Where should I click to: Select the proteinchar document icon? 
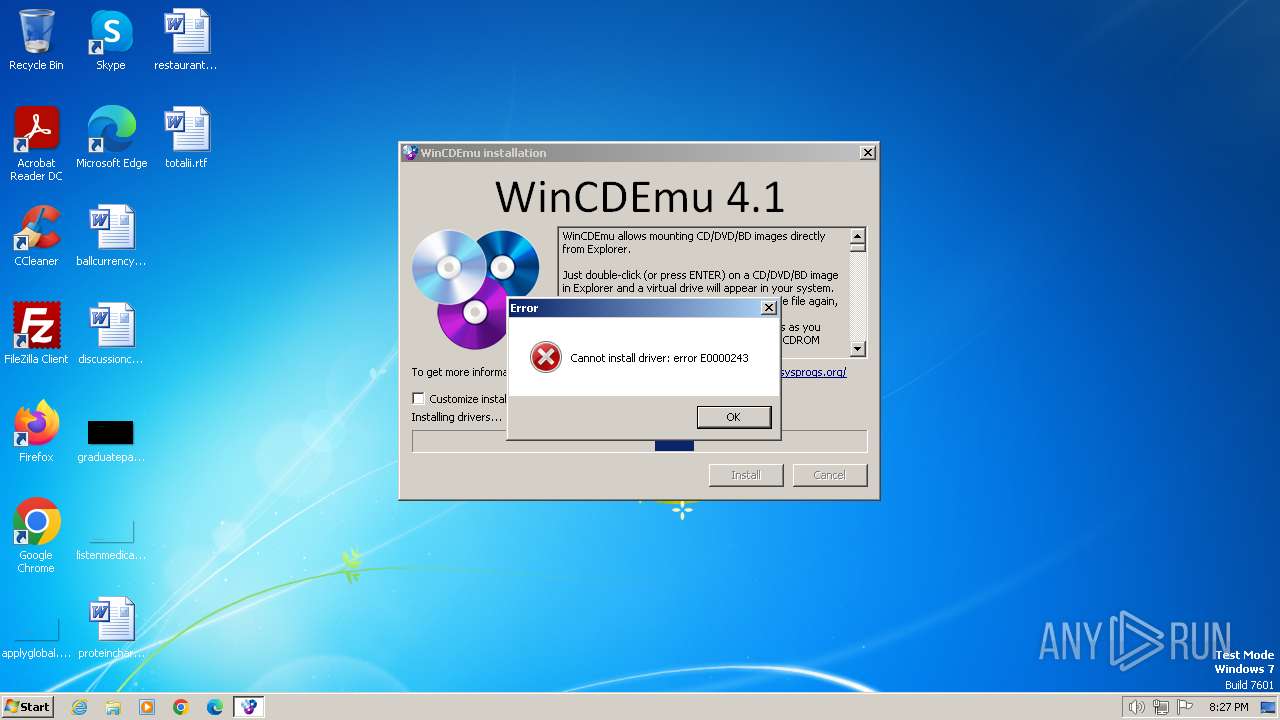111,628
